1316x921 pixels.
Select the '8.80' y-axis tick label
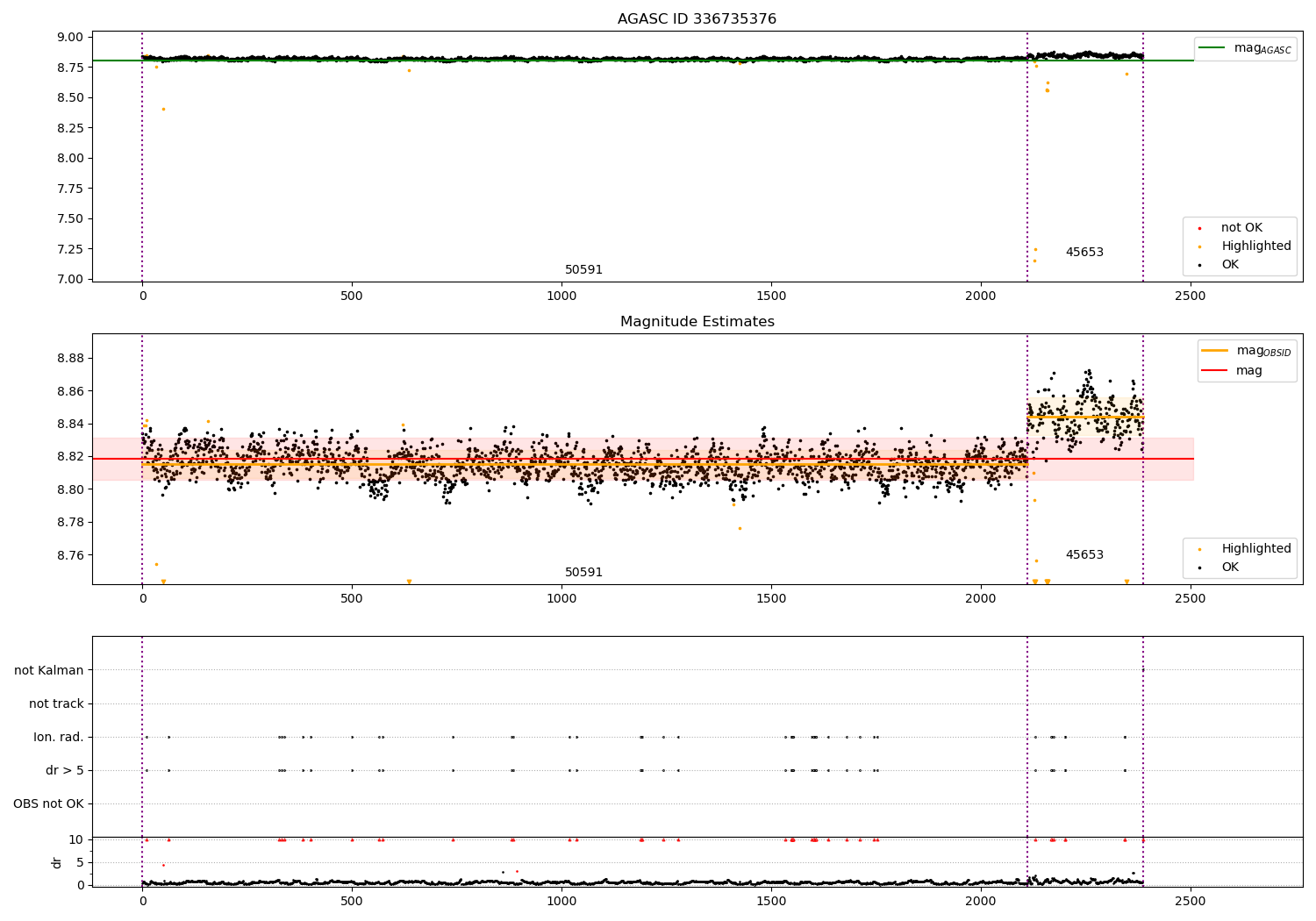[71, 489]
